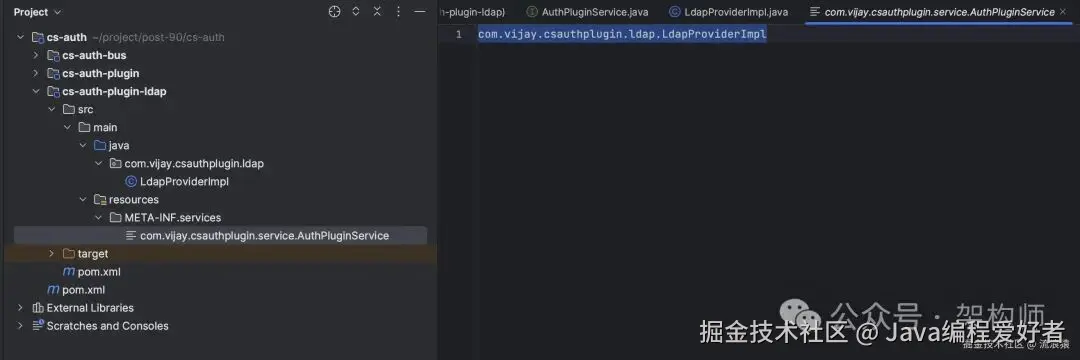Select LdapProviderImpl in the project tree
1080x360 pixels.
184,182
